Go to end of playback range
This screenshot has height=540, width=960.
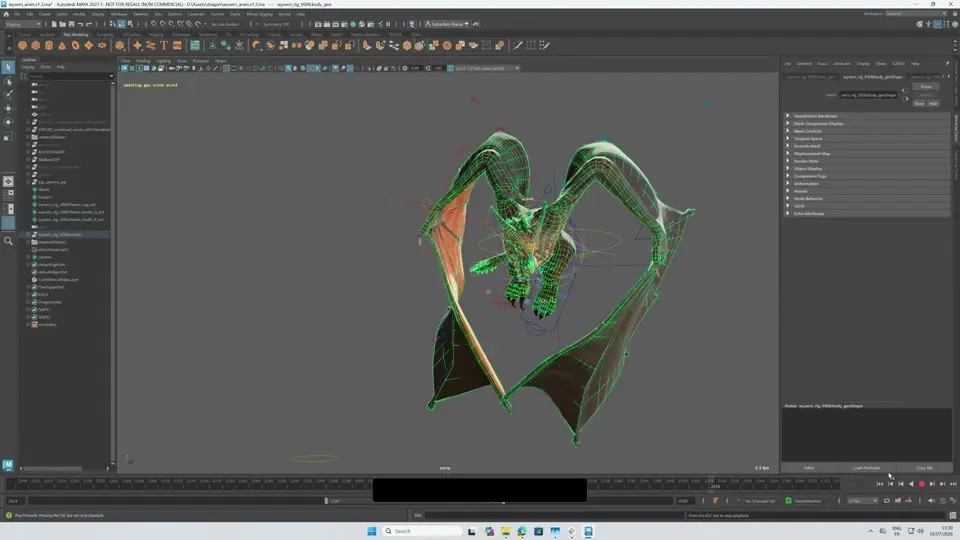[x=953, y=484]
